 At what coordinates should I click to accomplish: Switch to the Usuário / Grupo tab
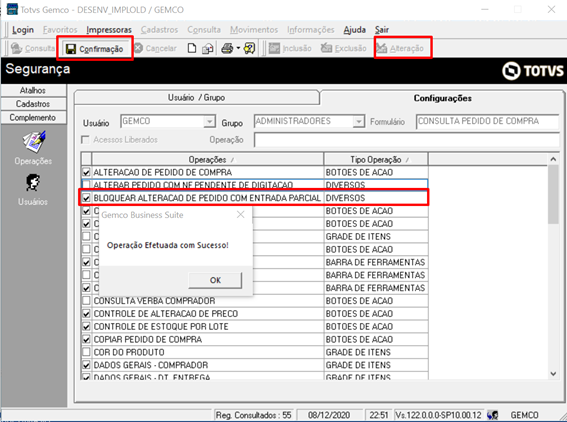click(x=196, y=98)
